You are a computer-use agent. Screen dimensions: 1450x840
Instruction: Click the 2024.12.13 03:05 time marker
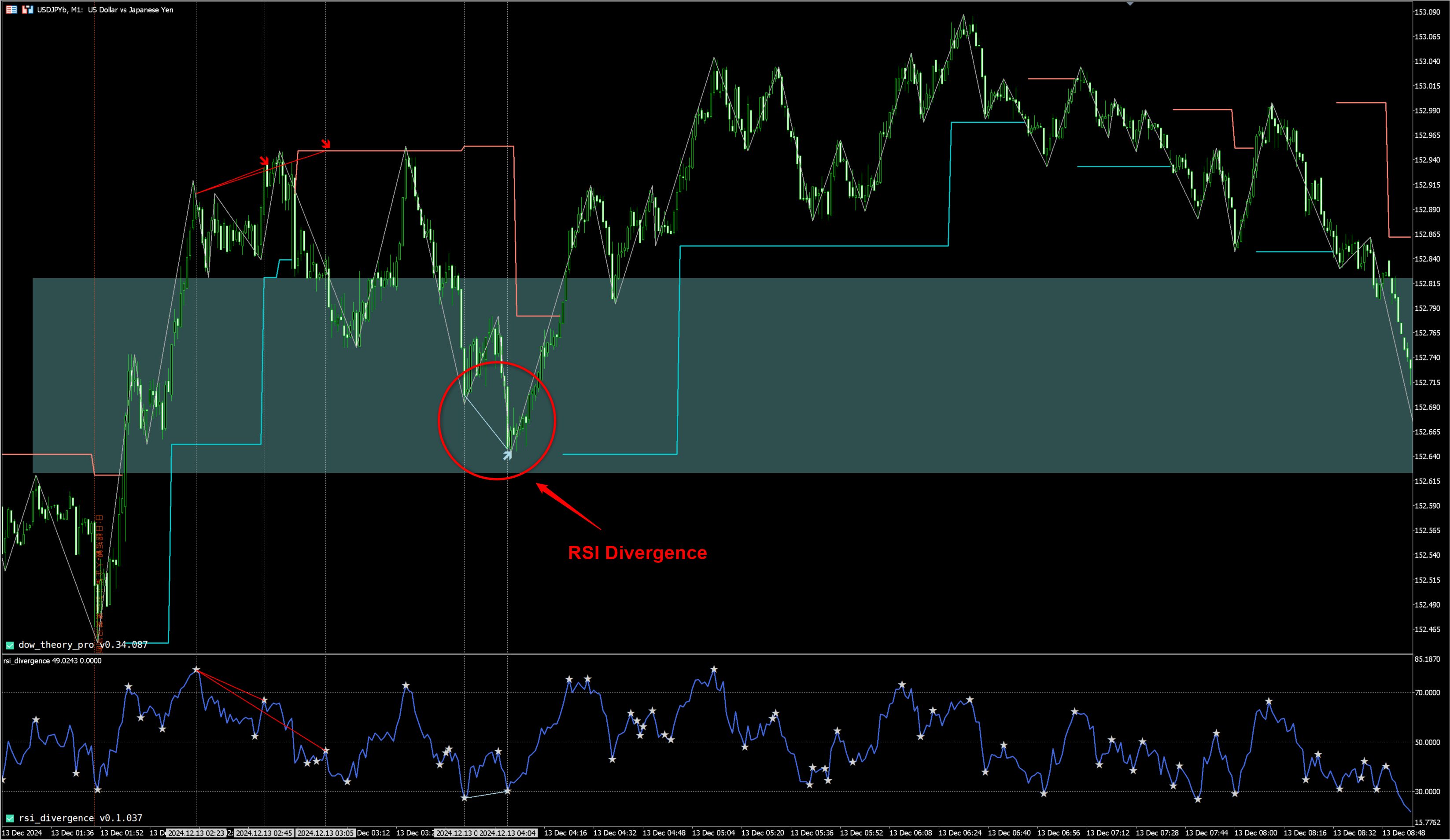click(x=326, y=833)
